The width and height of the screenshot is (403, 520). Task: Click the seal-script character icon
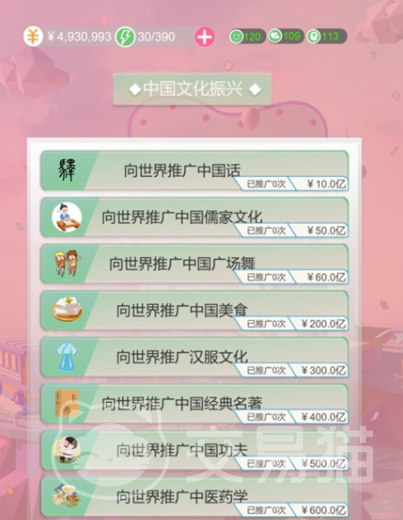[x=67, y=170]
